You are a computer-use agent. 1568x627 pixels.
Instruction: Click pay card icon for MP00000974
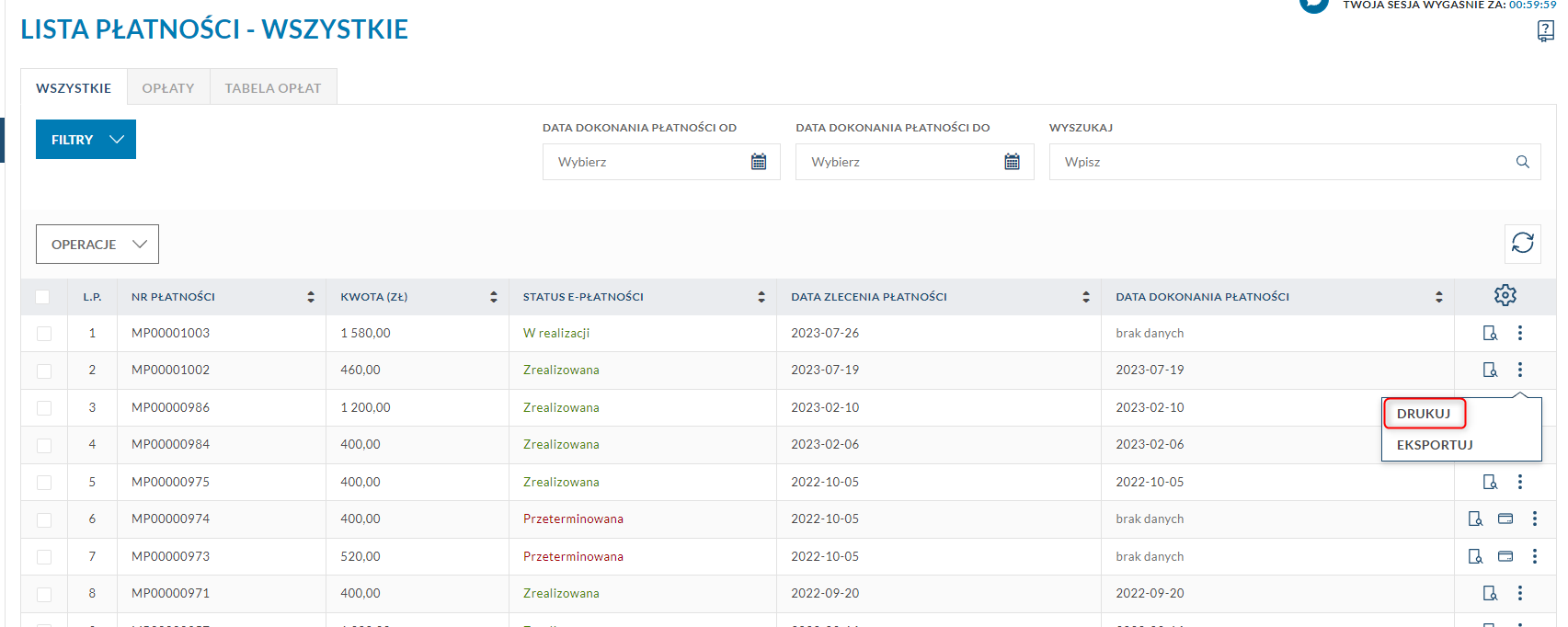(1505, 519)
